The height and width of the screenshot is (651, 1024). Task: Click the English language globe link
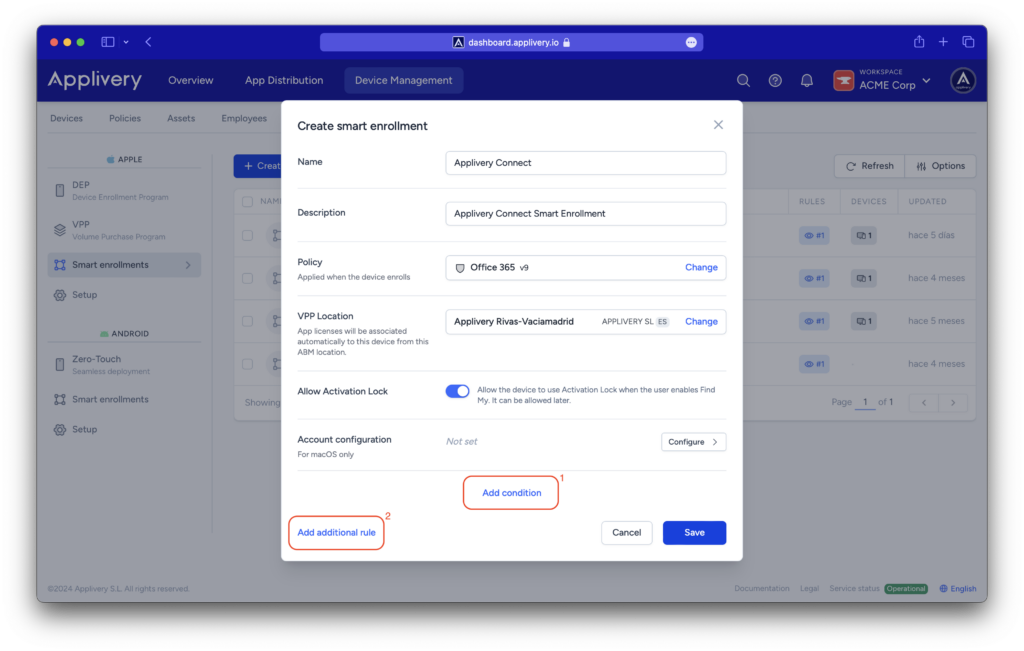pyautogui.click(x=958, y=588)
